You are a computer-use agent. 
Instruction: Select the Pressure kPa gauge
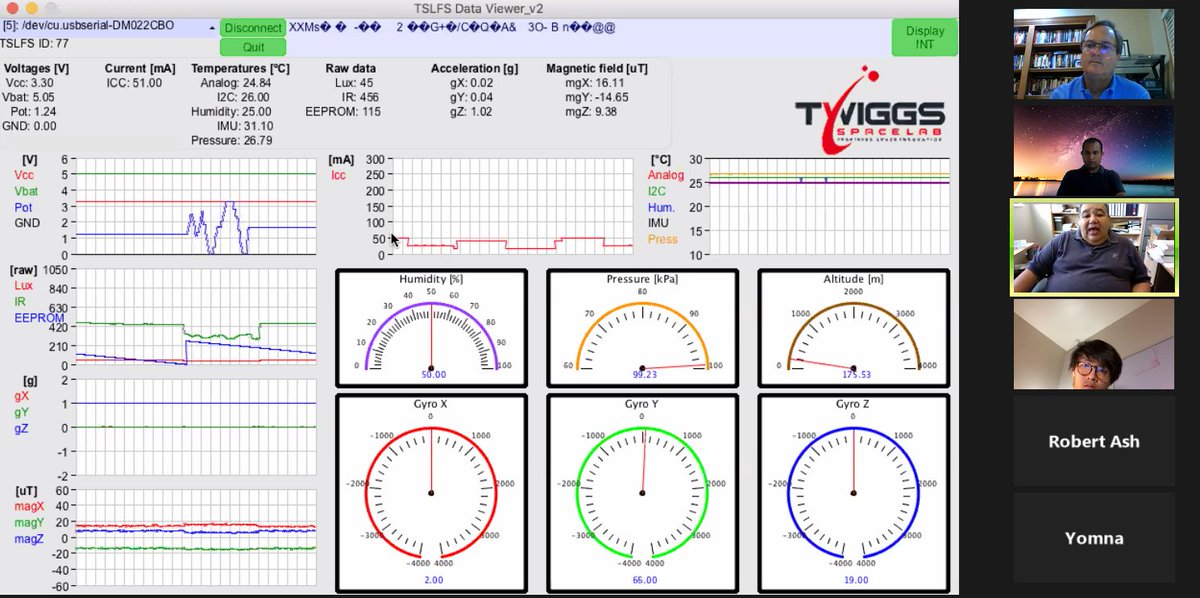point(642,328)
